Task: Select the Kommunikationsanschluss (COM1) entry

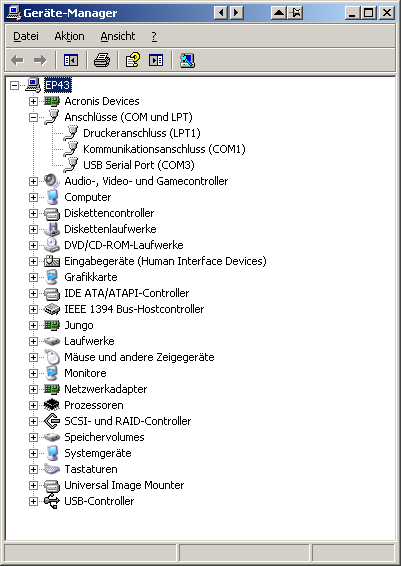Action: [x=164, y=149]
